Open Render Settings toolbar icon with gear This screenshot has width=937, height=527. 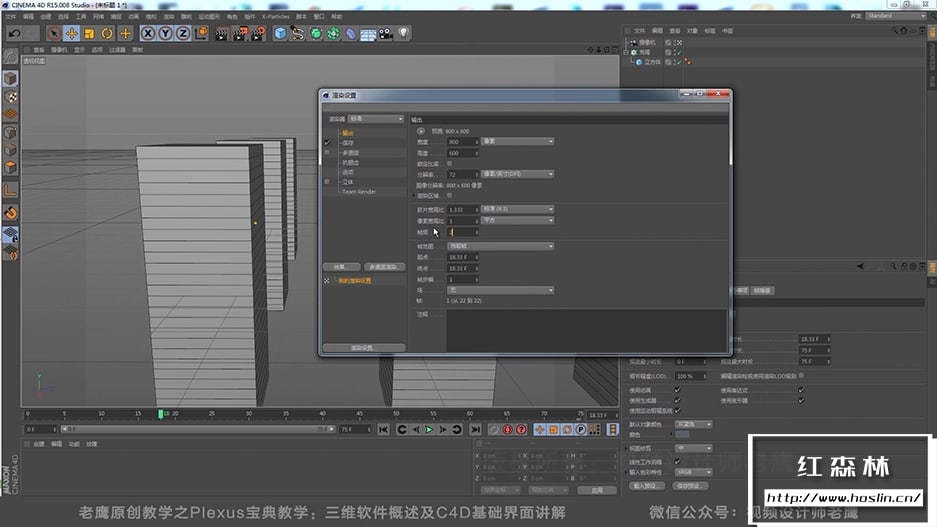pos(258,33)
